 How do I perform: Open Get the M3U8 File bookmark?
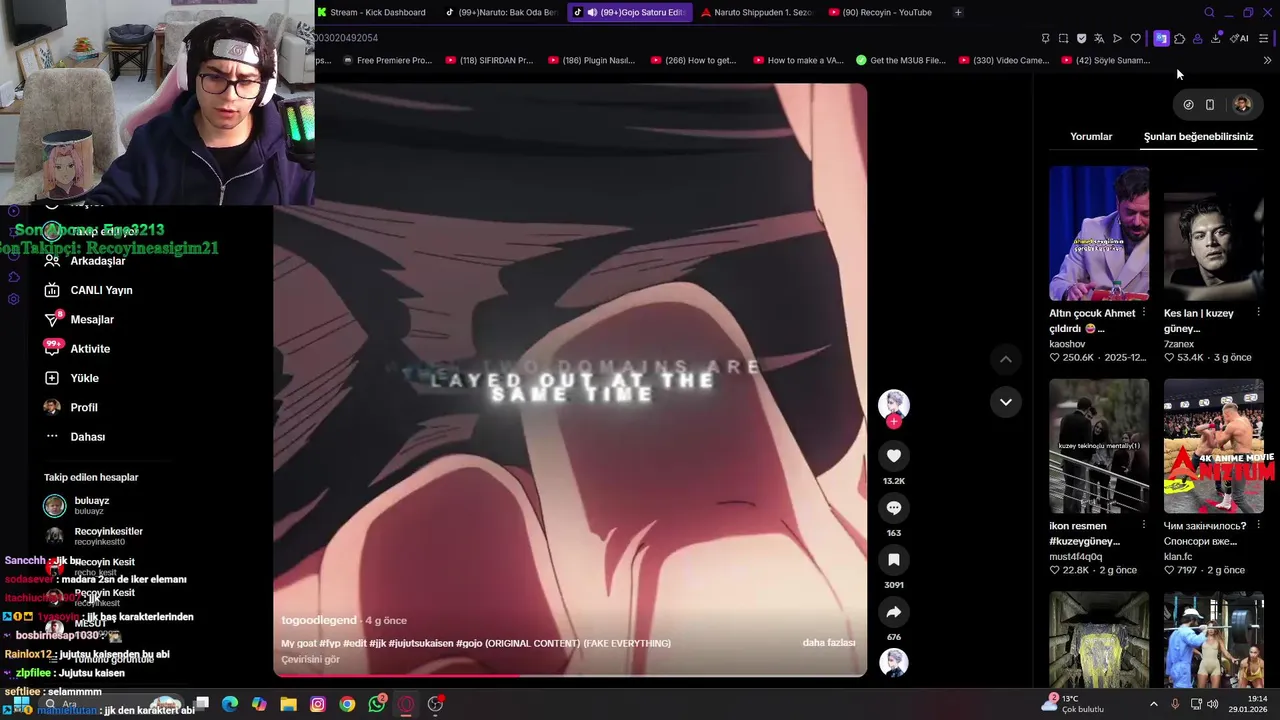(x=901, y=60)
